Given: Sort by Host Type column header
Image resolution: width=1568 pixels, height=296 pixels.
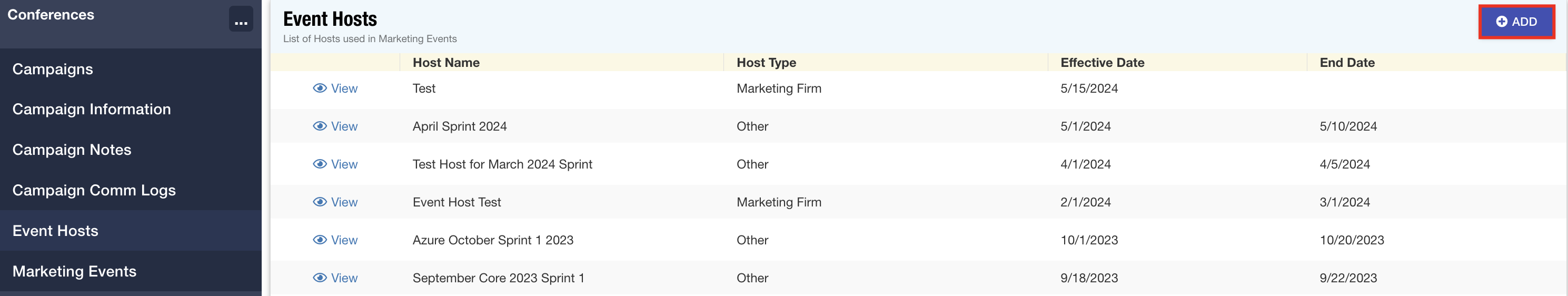Looking at the screenshot, I should 766,62.
